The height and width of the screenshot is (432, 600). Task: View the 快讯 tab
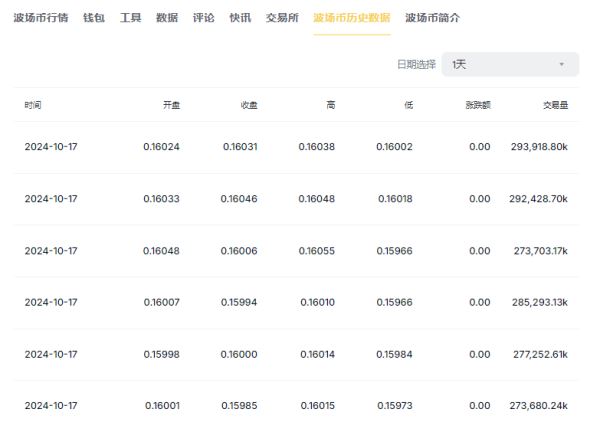pos(240,18)
